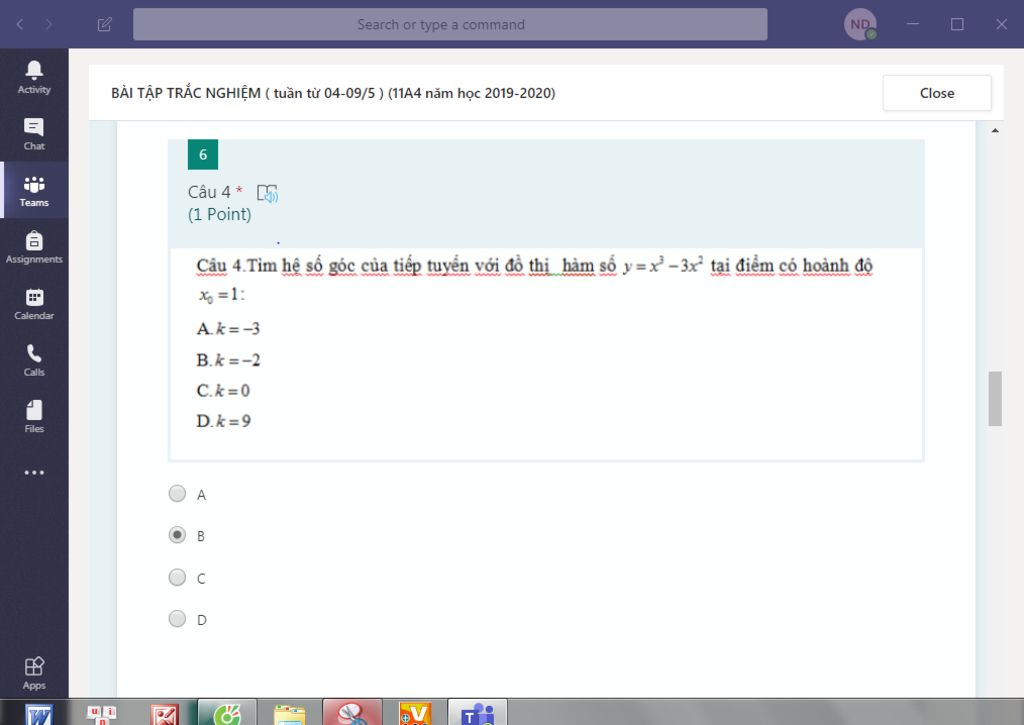Viewport: 1024px width, 725px height.
Task: Click the scrollbar up arrow
Action: (x=995, y=131)
